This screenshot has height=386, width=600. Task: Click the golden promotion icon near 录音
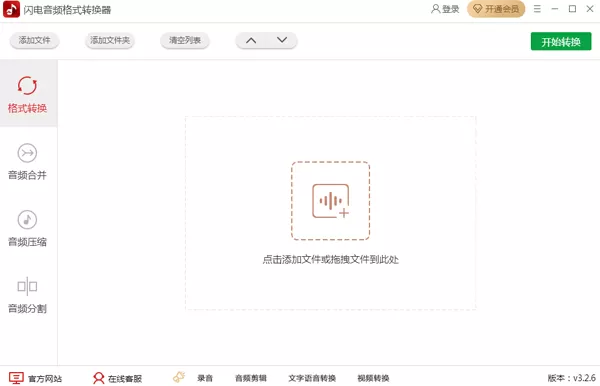(x=179, y=377)
